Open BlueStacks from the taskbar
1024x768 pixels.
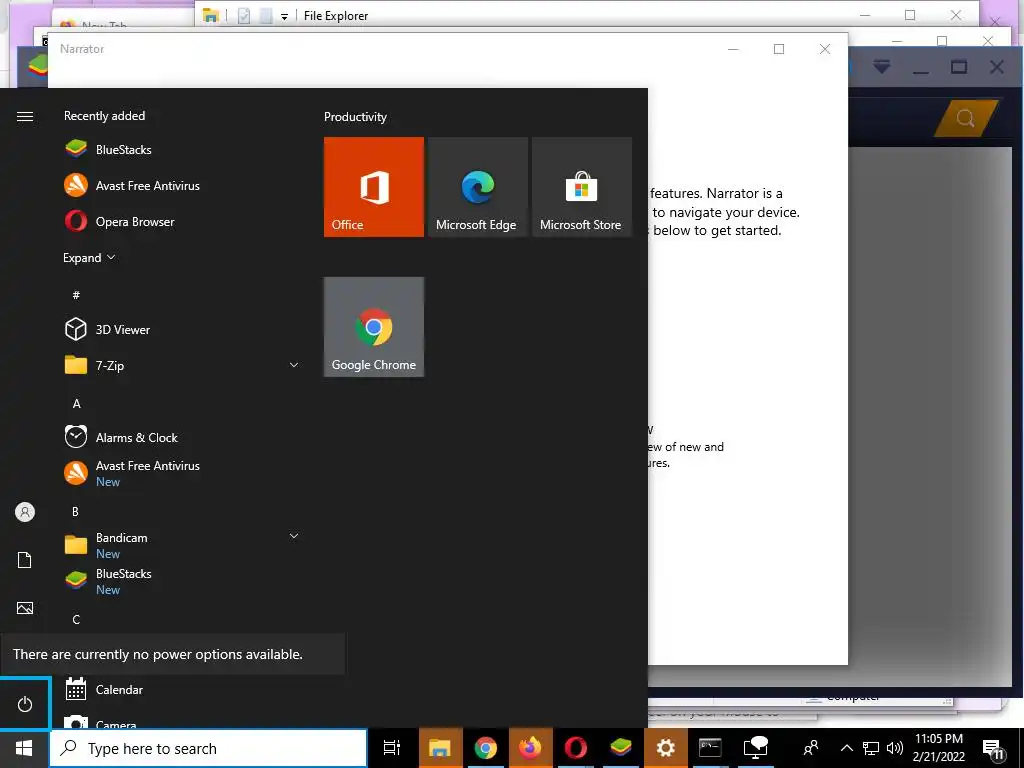620,748
